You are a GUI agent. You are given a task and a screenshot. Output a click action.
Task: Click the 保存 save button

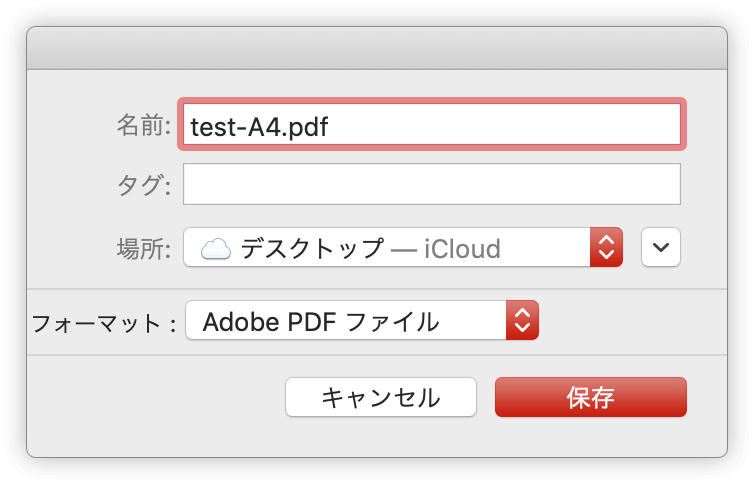tap(591, 397)
